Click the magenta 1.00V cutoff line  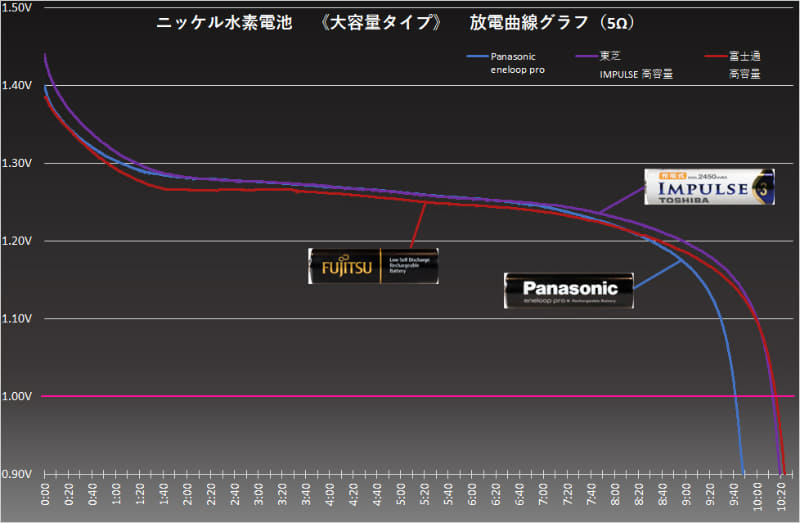pos(417,396)
